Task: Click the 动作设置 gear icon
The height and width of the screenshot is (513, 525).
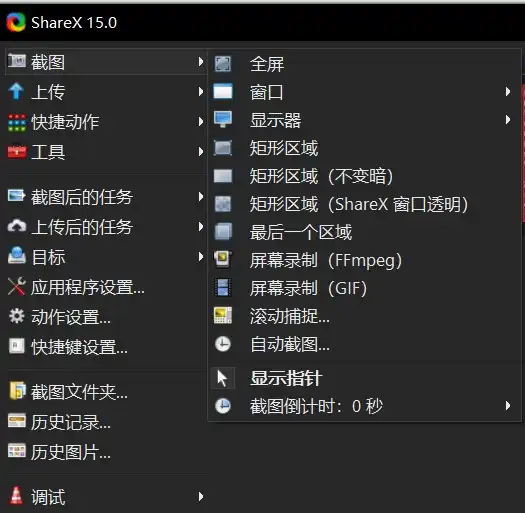Action: pyautogui.click(x=17, y=316)
